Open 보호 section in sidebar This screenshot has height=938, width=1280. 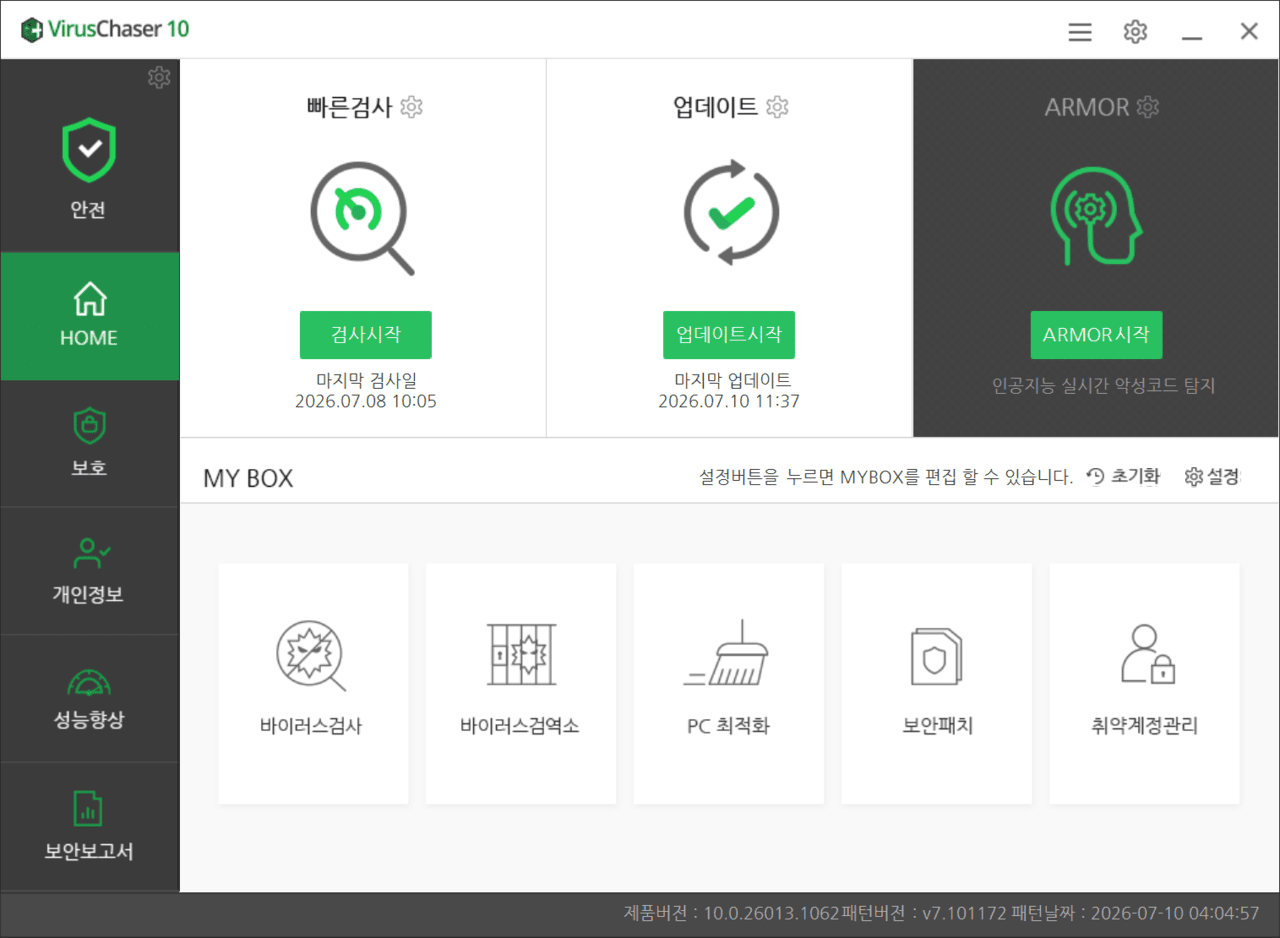pyautogui.click(x=90, y=443)
